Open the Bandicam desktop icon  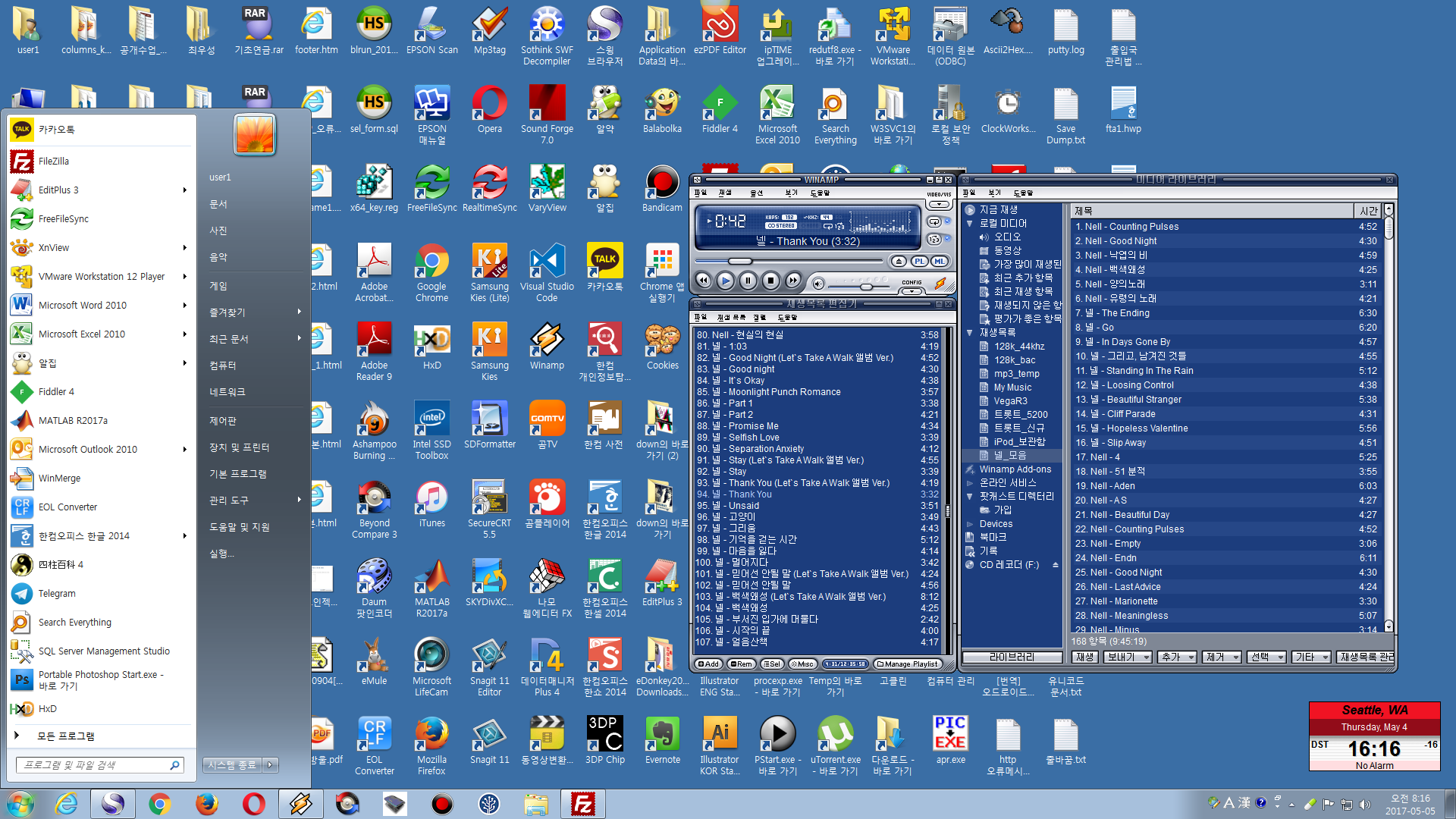[x=662, y=190]
